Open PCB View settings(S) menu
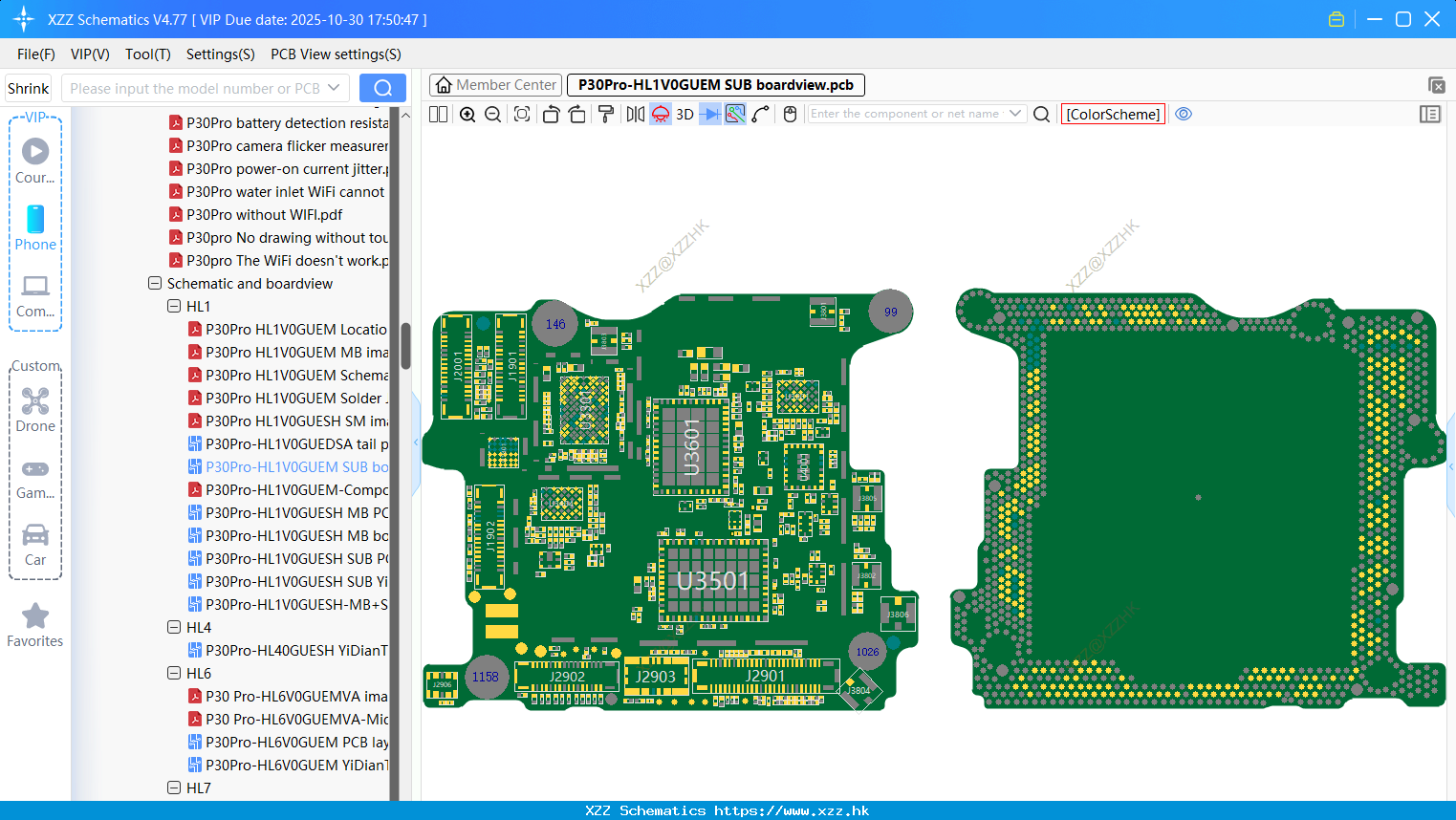Screen dimensions: 1456x820 pos(336,54)
